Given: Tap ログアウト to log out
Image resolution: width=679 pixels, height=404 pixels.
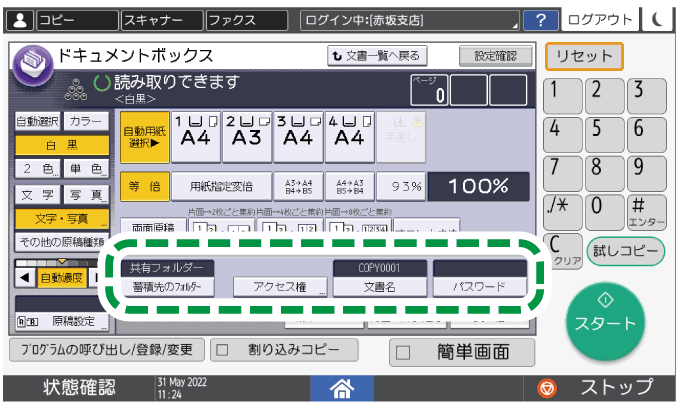Looking at the screenshot, I should (600, 20).
